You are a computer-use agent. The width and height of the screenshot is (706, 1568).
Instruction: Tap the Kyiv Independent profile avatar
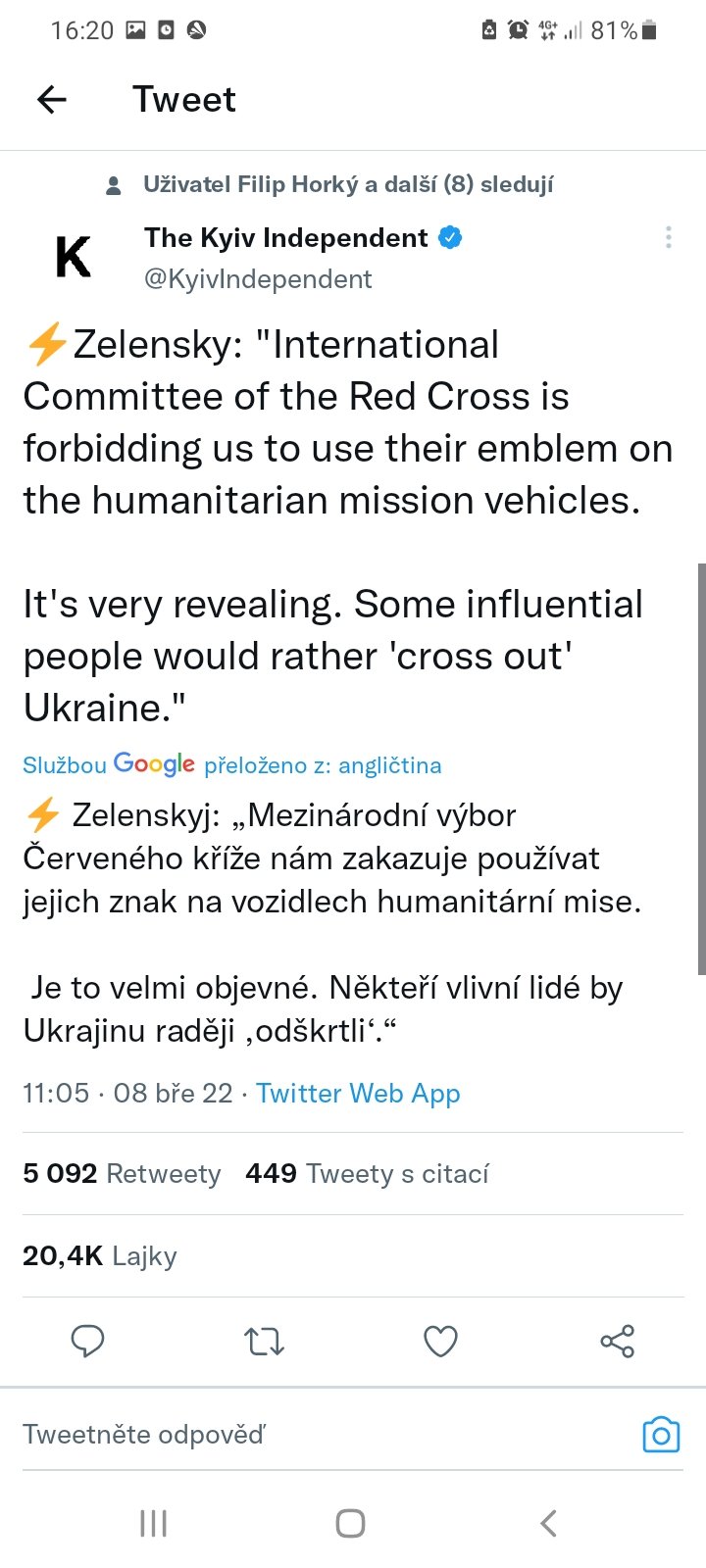point(74,258)
